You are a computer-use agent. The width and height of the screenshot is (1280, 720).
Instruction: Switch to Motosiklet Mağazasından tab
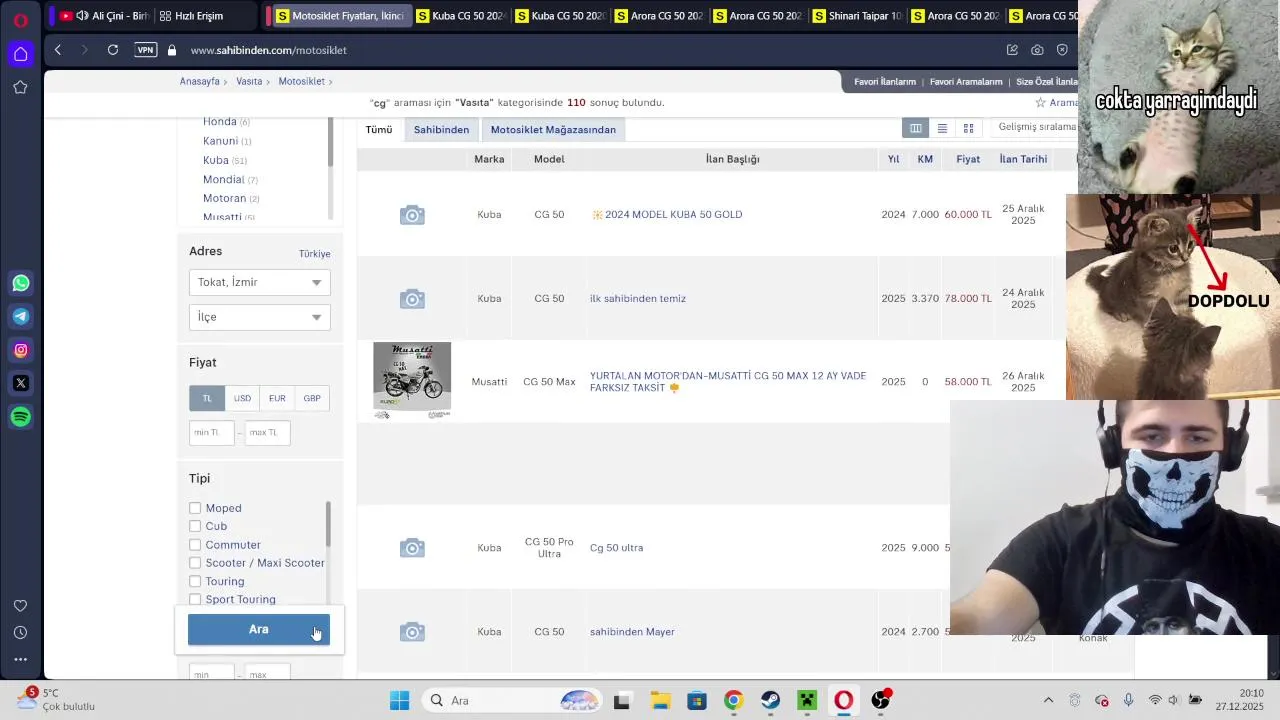(x=553, y=130)
